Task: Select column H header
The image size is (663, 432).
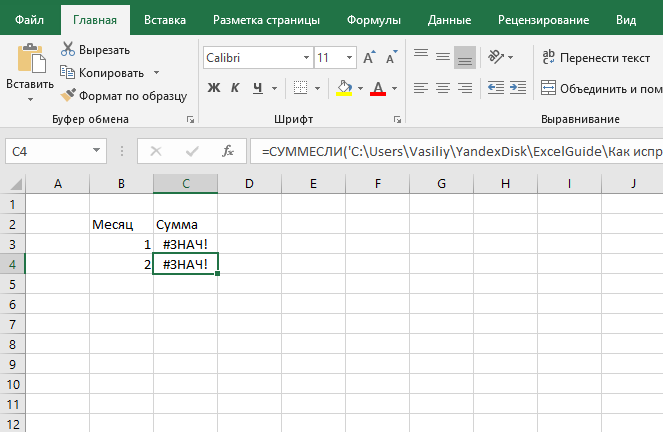Action: click(x=505, y=183)
